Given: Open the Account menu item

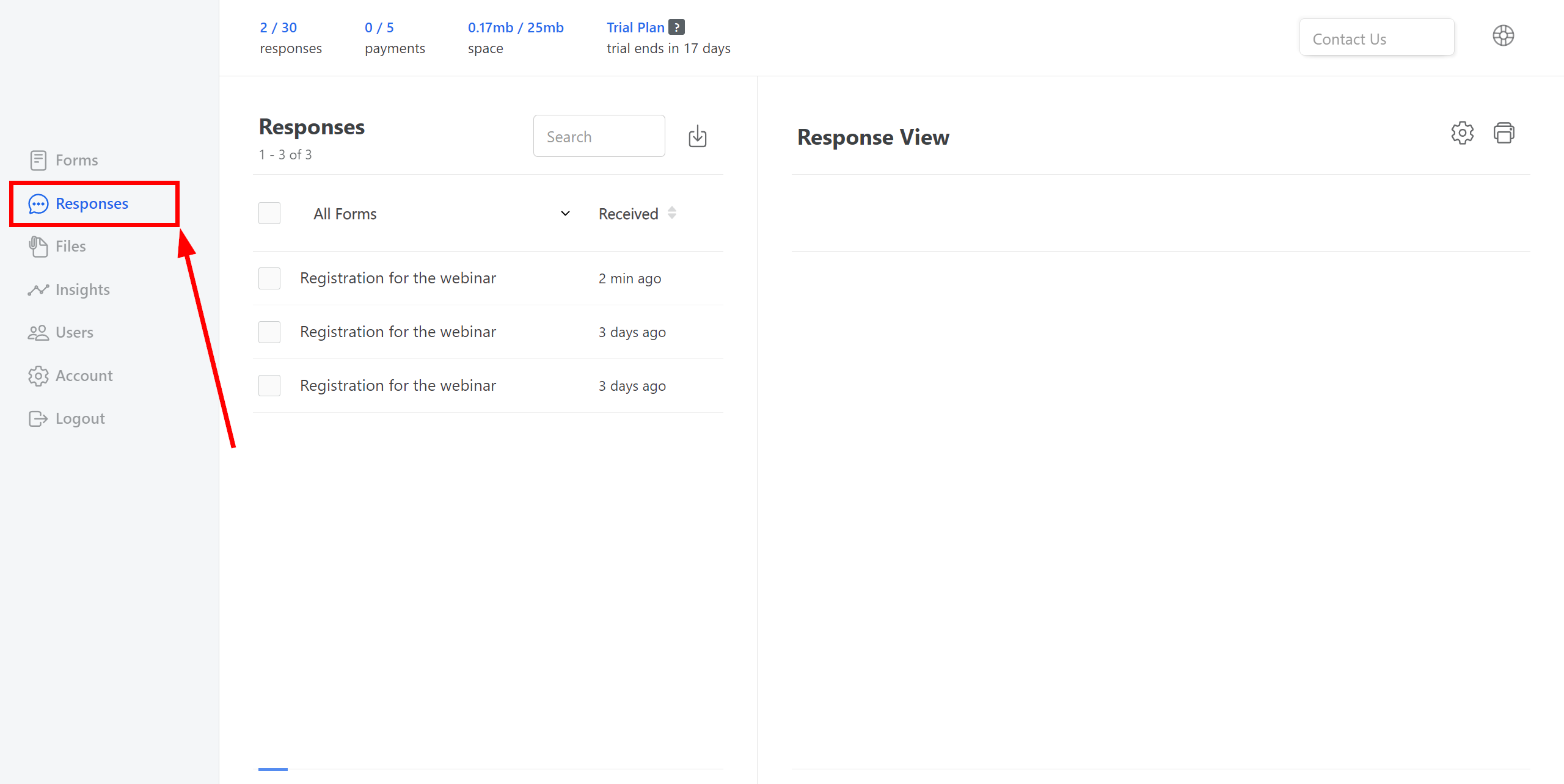Looking at the screenshot, I should coord(84,375).
